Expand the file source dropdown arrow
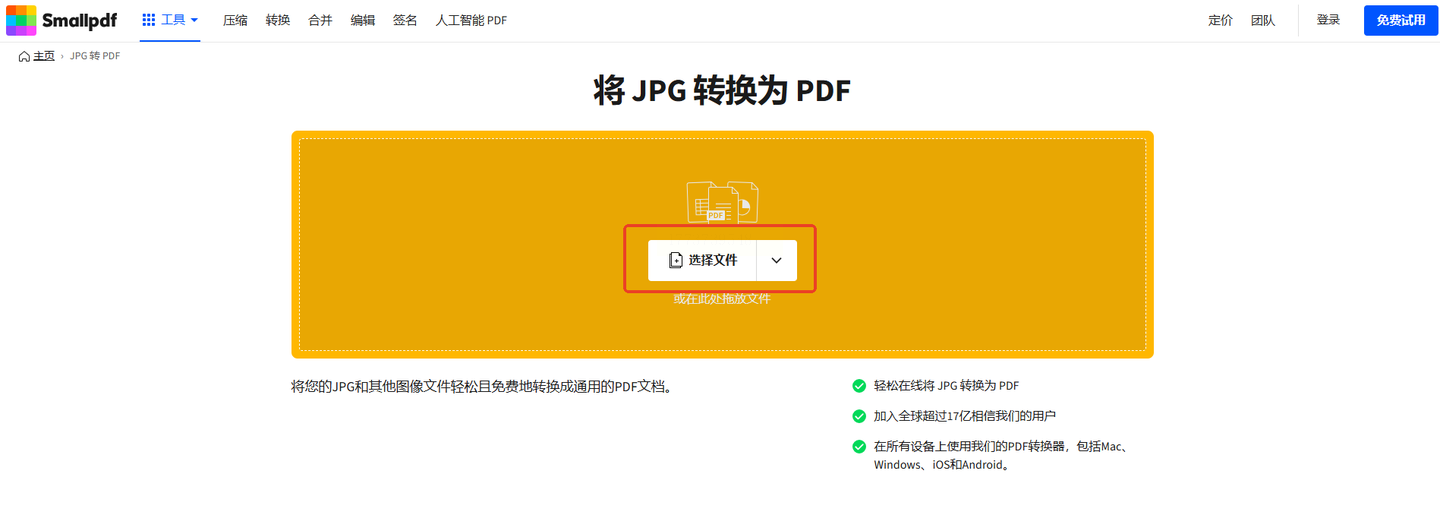The width and height of the screenshot is (1440, 515). tap(777, 260)
